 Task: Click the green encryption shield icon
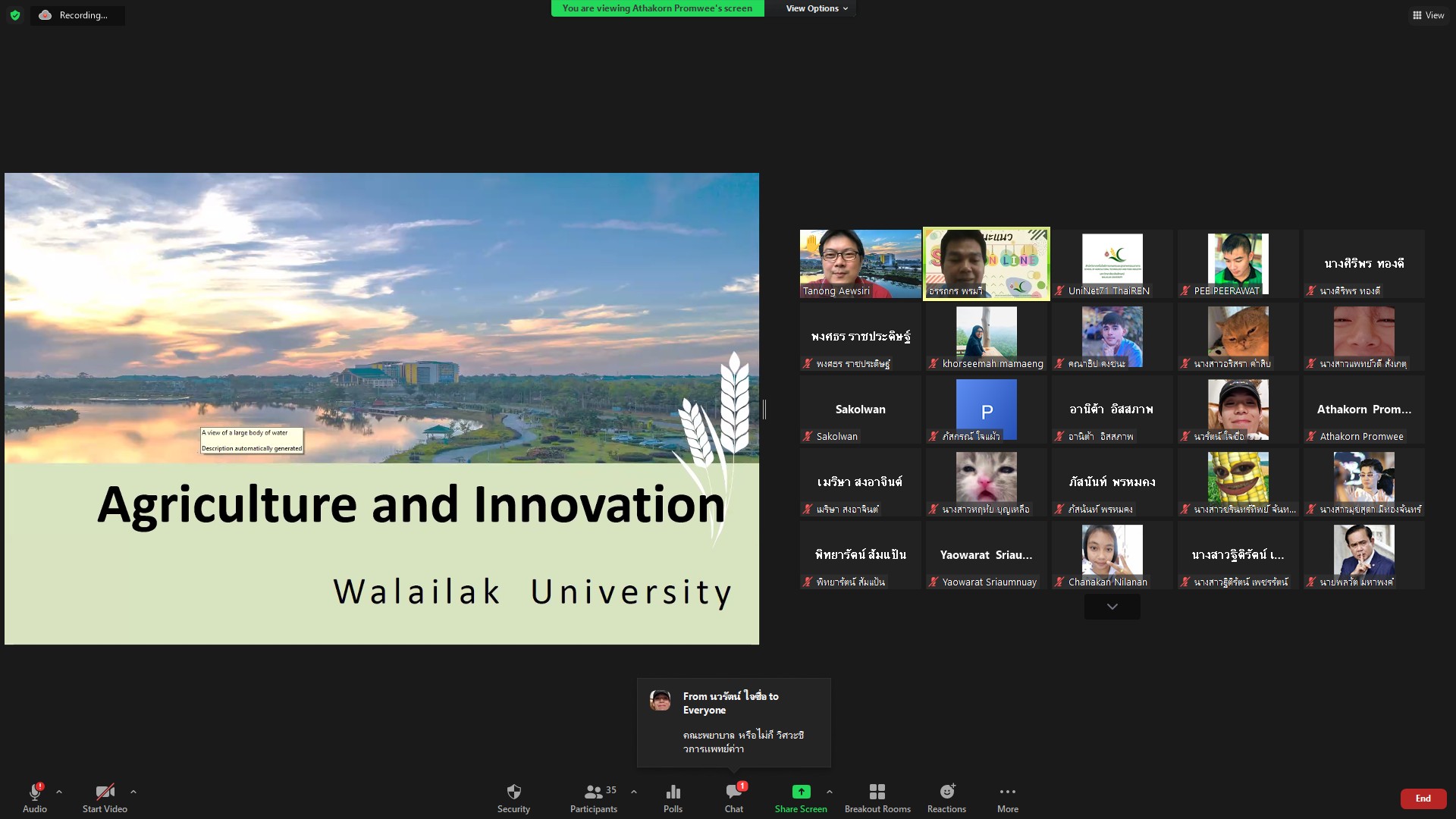(x=15, y=15)
